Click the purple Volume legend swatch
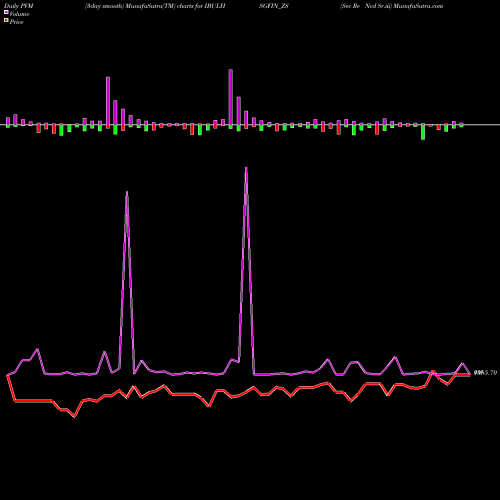 [6, 13]
